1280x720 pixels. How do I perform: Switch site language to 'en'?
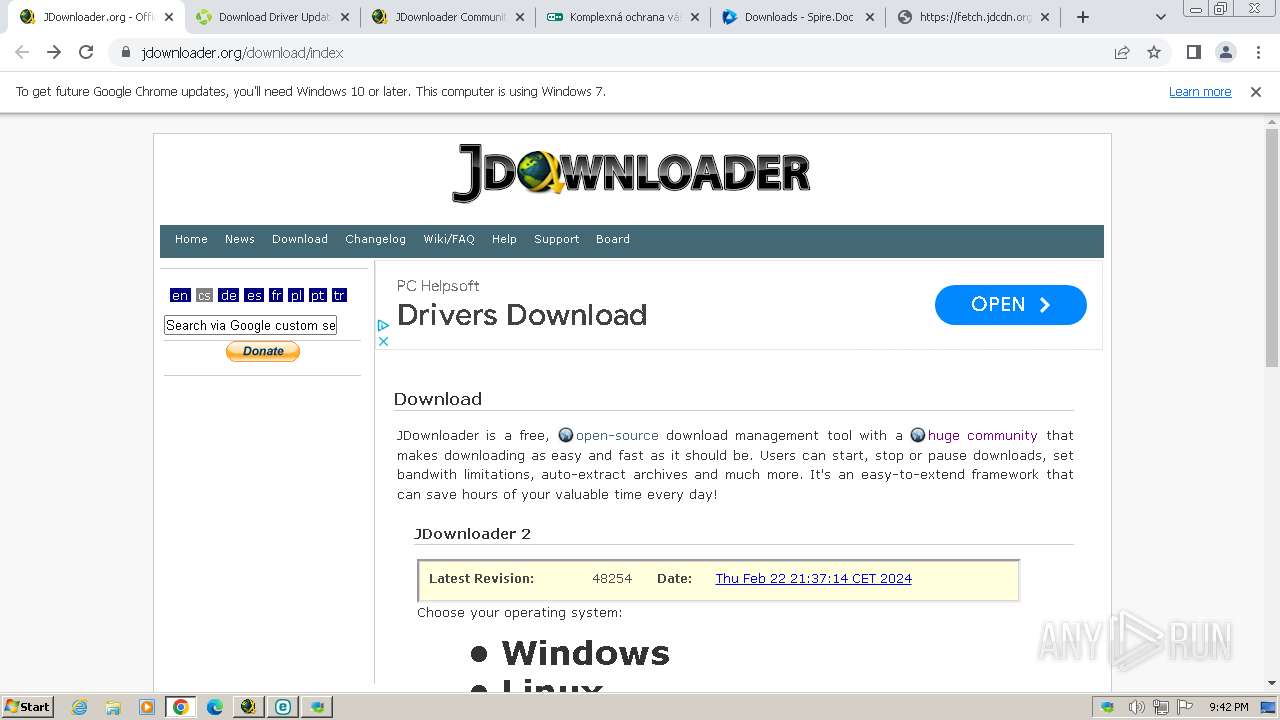click(x=180, y=295)
